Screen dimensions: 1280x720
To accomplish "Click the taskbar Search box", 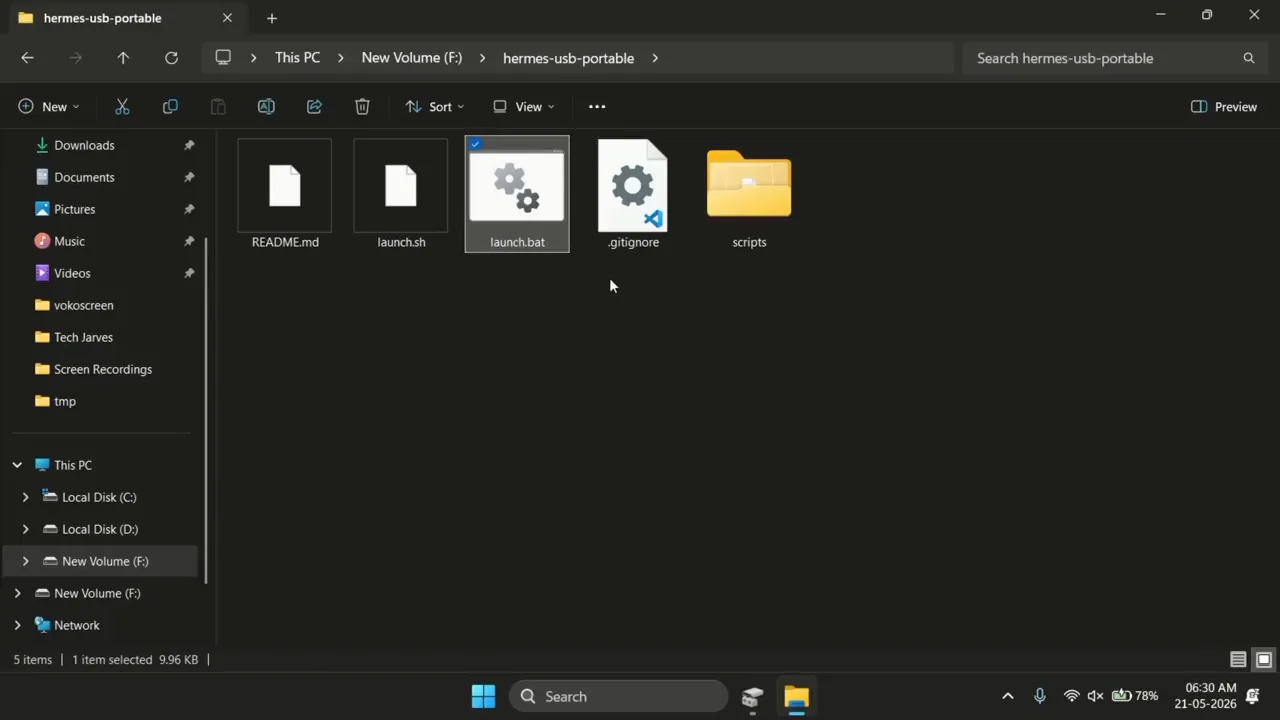I will pos(618,697).
